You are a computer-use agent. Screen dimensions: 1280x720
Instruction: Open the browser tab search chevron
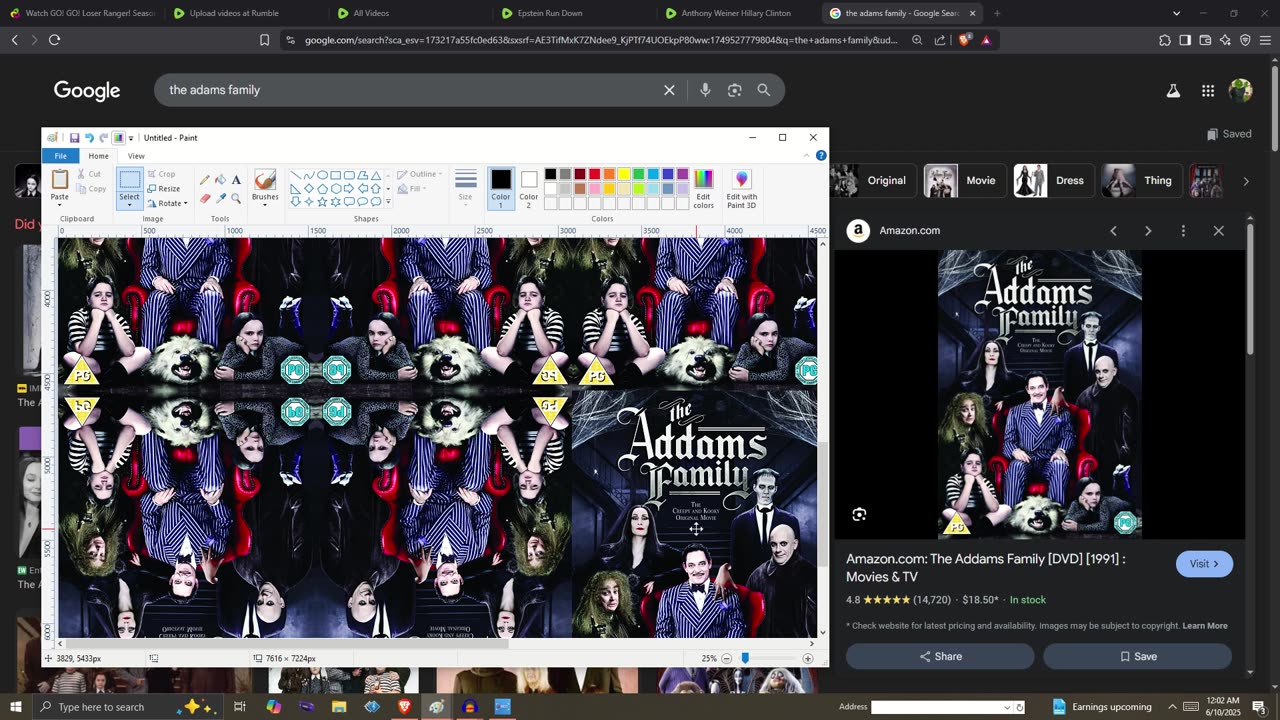[1176, 13]
